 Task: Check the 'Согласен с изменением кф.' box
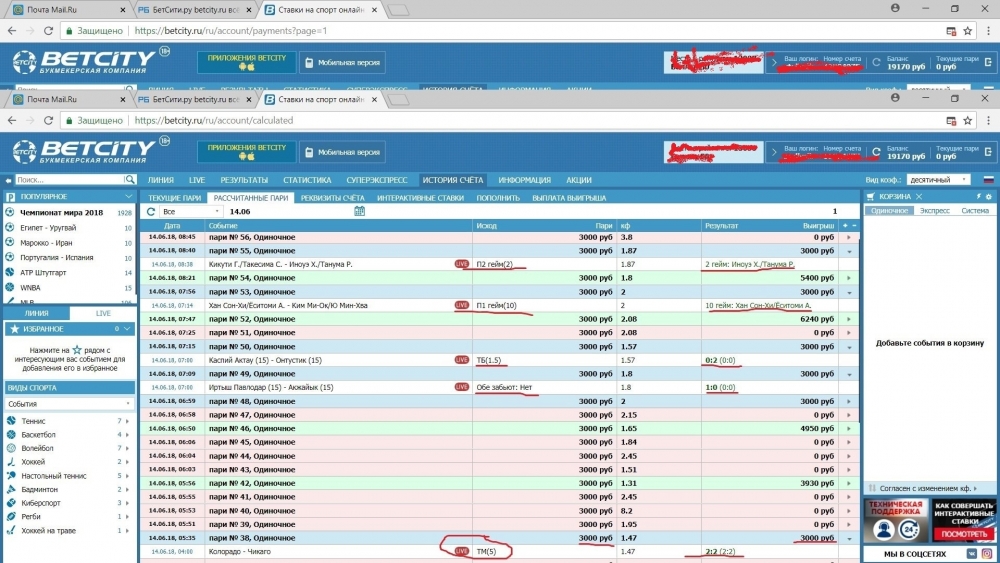click(x=870, y=488)
